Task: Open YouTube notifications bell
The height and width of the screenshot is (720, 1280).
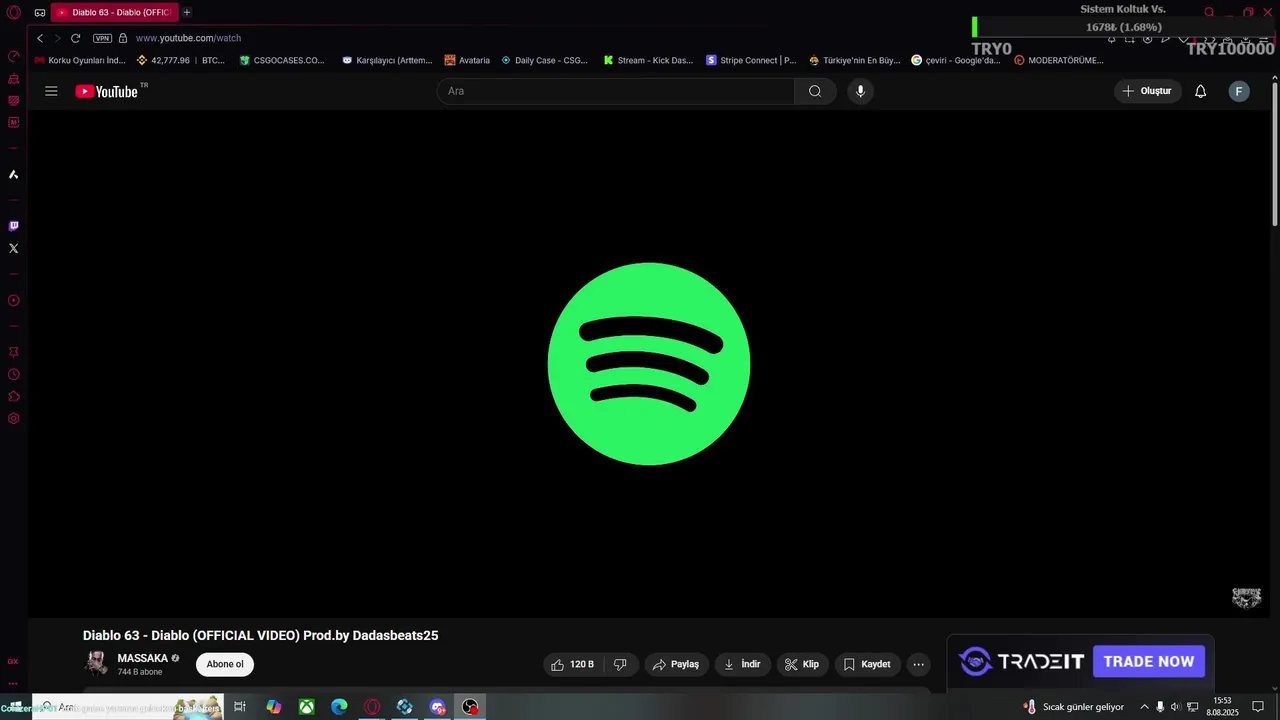Action: point(1201,91)
